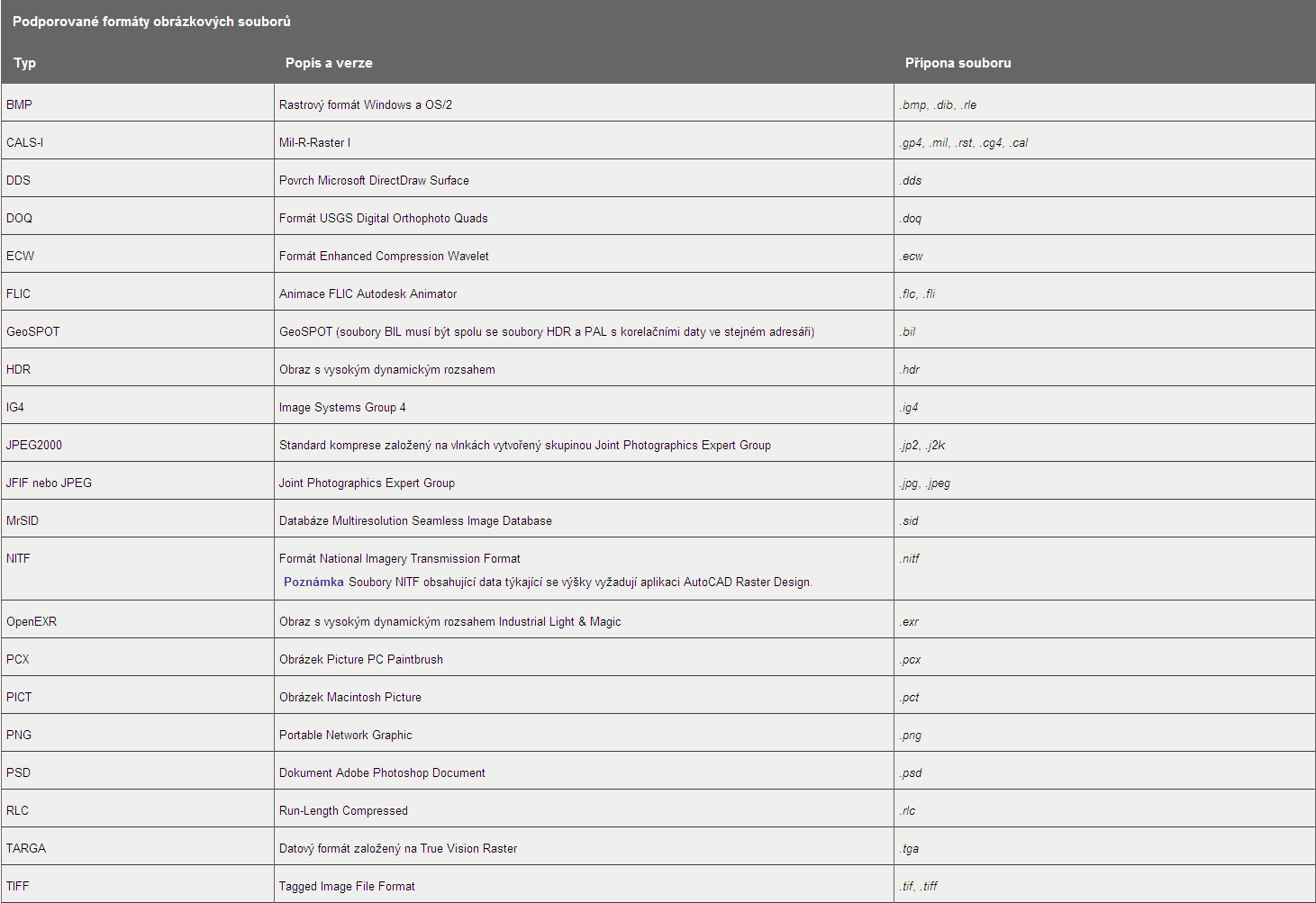Select the CALS-I extensions list cell

point(963,142)
